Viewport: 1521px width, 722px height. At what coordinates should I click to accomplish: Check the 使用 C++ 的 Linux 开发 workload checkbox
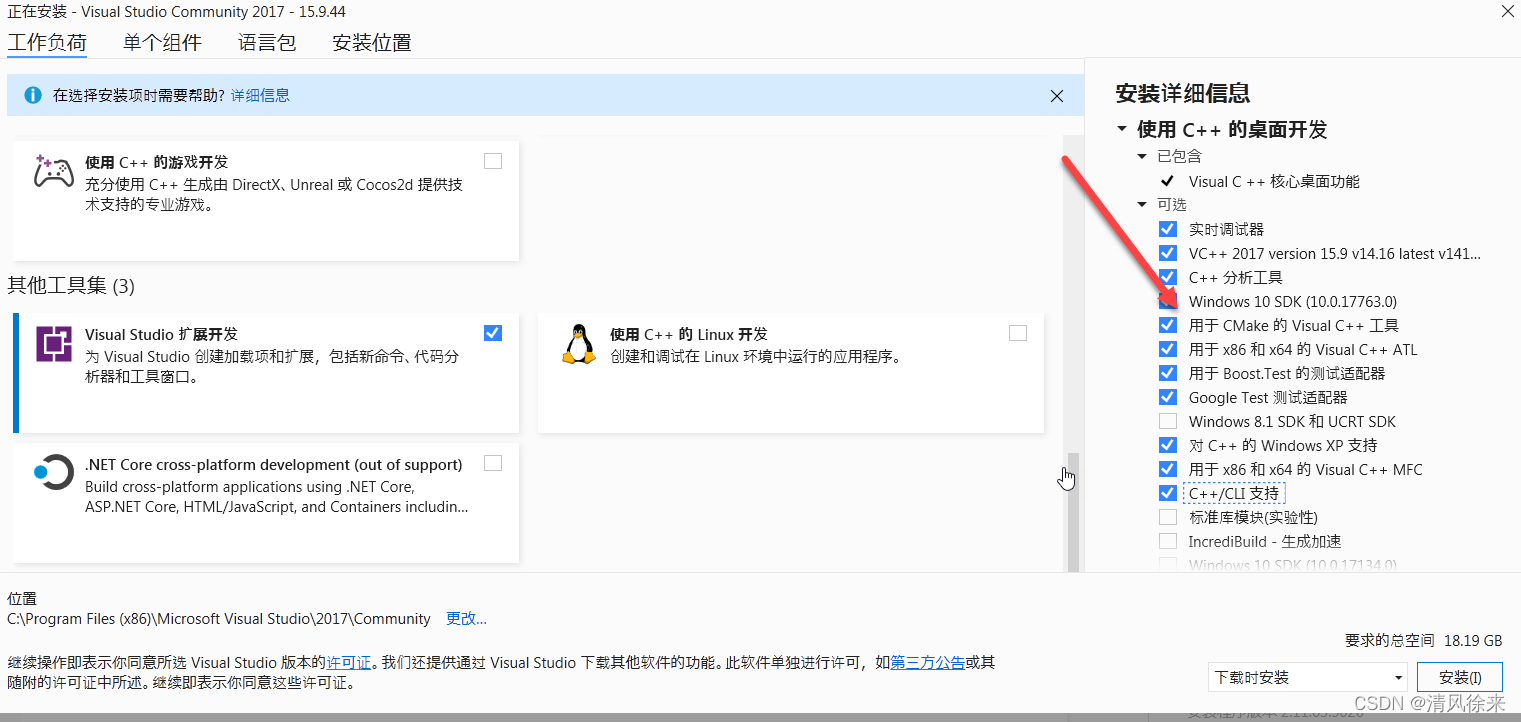coord(1018,333)
